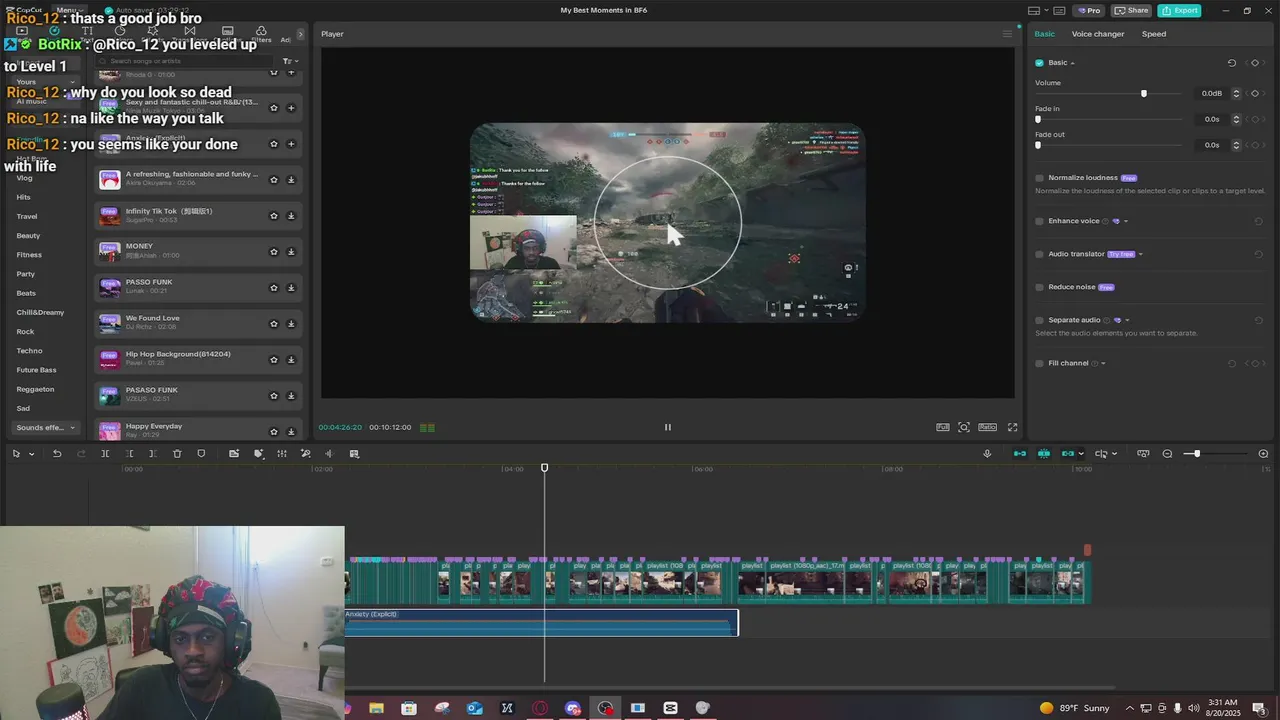Select the Chill&Dreamy category
1280x720 pixels.
[40, 312]
